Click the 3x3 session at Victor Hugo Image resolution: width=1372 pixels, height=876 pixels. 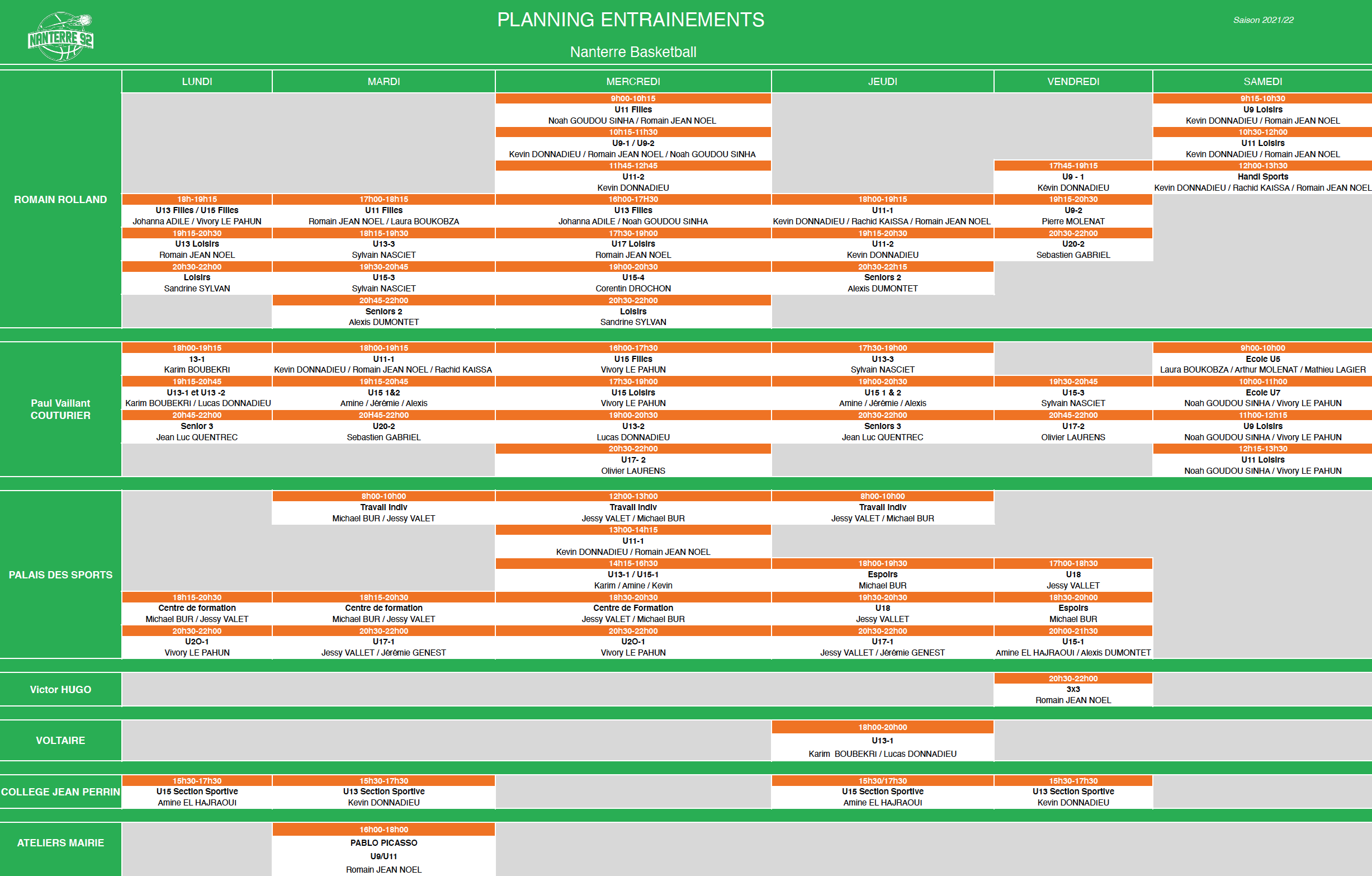[1073, 690]
